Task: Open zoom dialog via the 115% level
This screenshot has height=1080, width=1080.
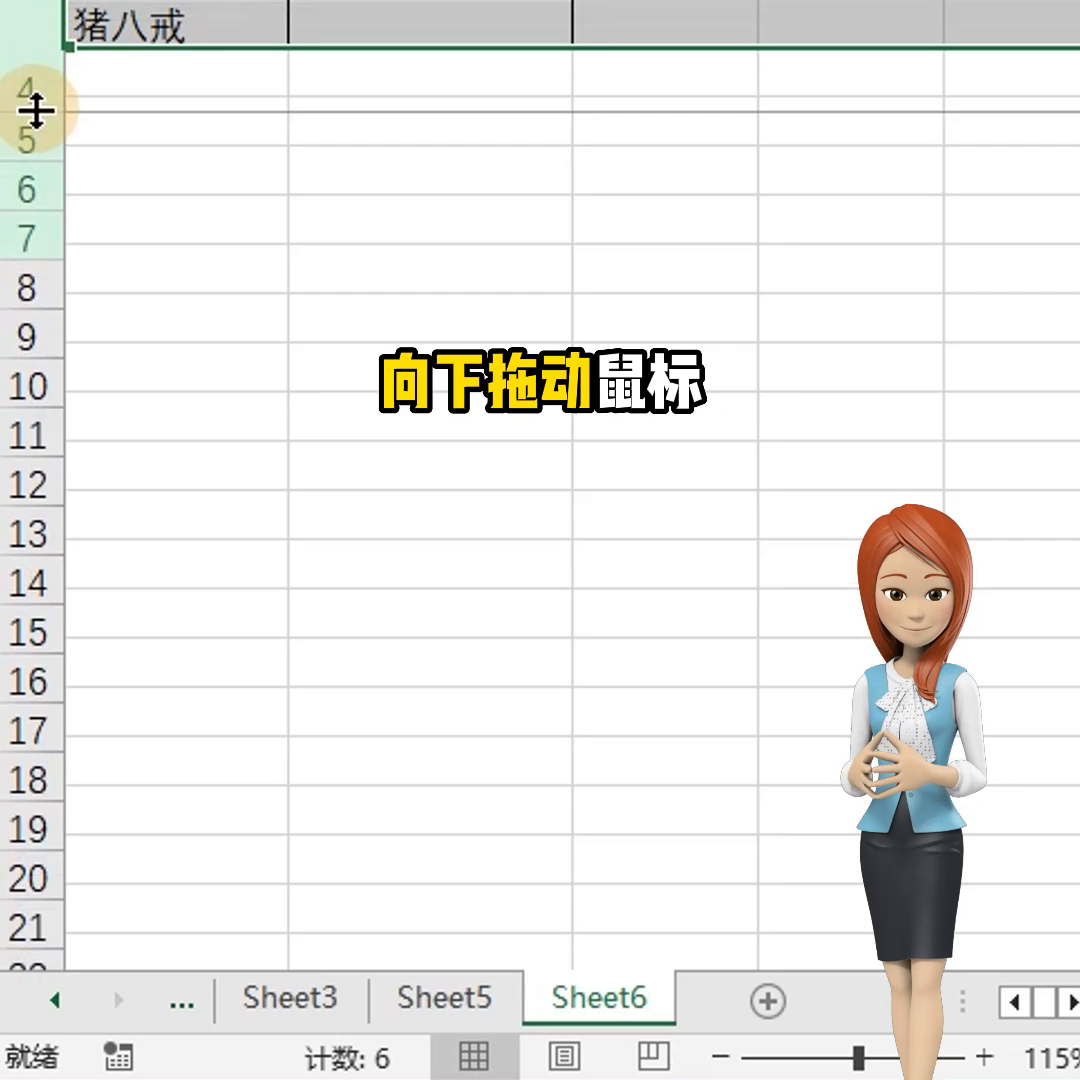Action: [x=1051, y=1058]
